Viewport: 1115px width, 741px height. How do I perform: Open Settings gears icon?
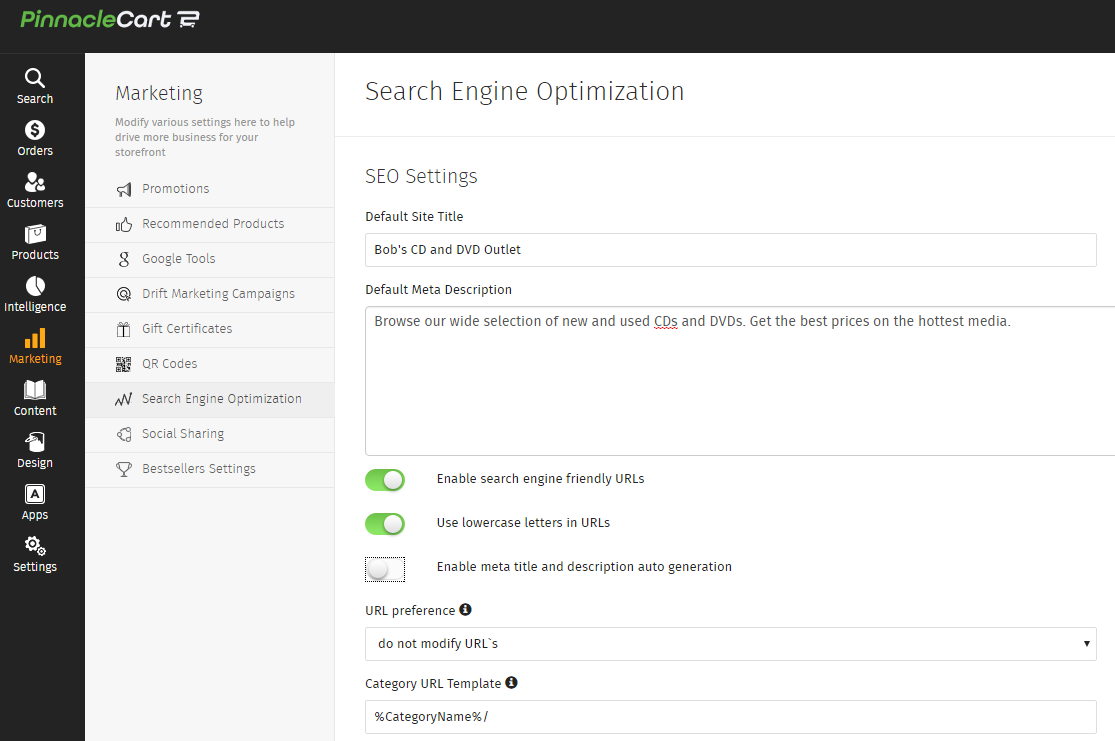(35, 545)
